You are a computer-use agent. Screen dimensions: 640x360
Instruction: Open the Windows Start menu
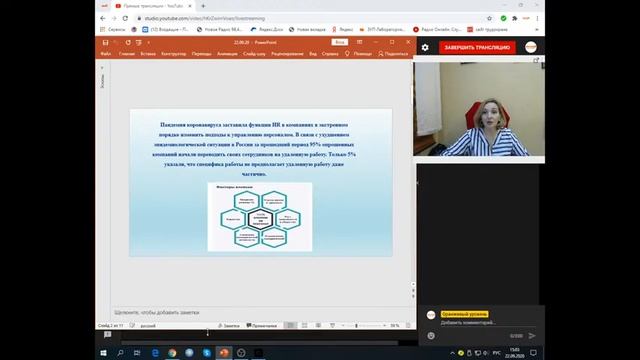[103, 353]
